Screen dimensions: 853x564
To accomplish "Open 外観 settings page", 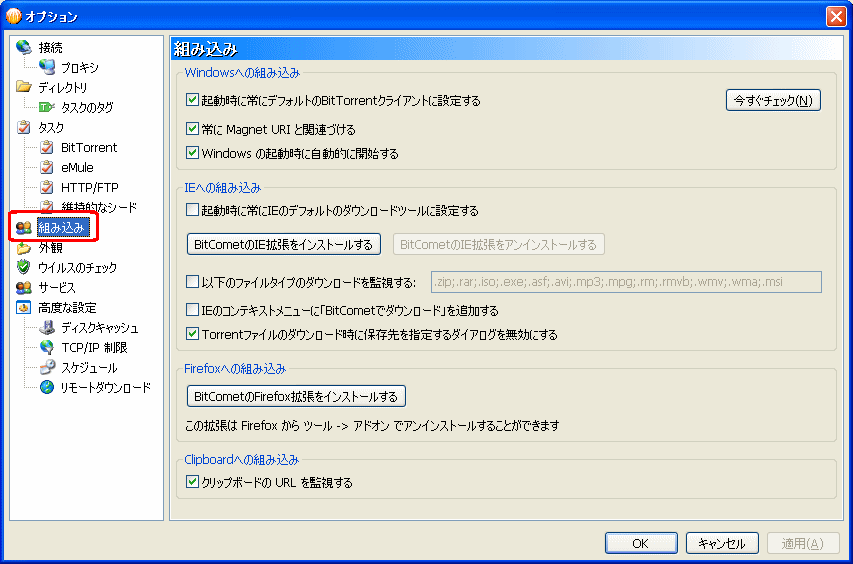I will (x=50, y=248).
